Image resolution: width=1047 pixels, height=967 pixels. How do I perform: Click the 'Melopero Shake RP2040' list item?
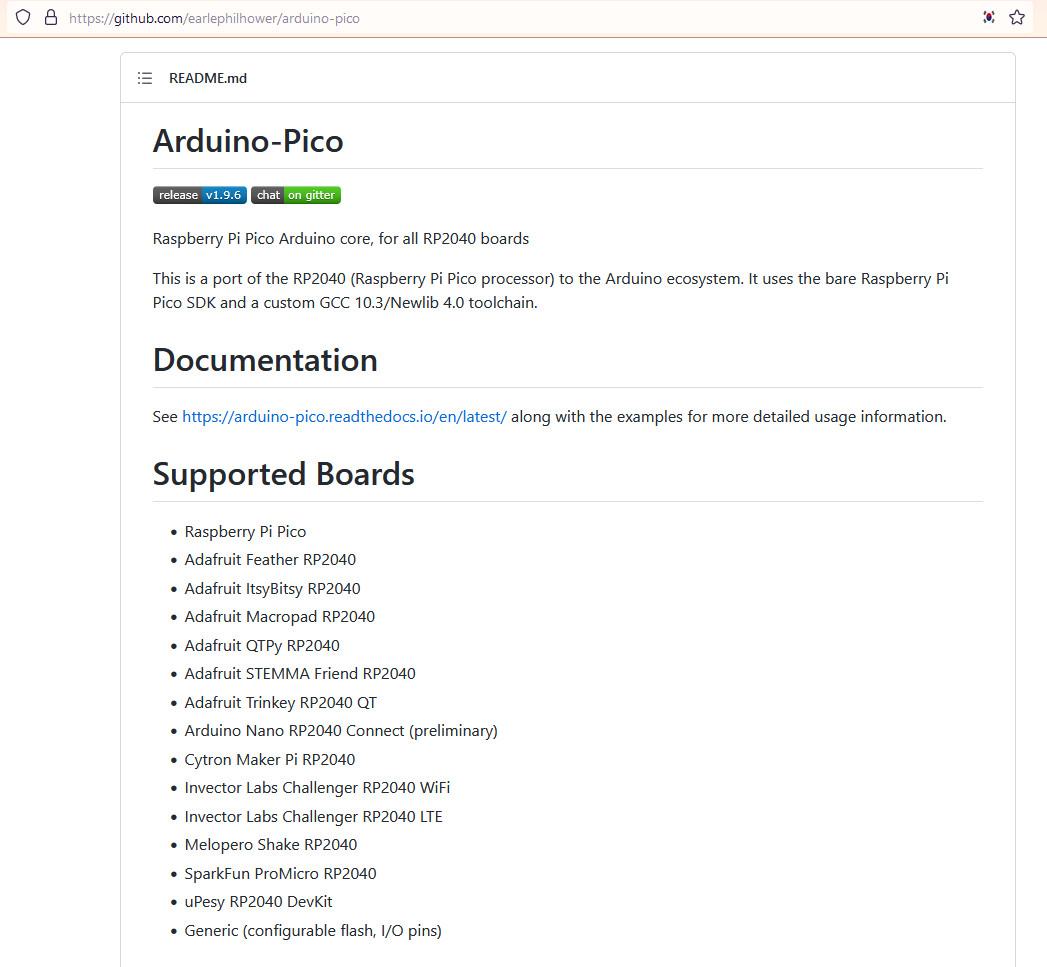pos(271,845)
